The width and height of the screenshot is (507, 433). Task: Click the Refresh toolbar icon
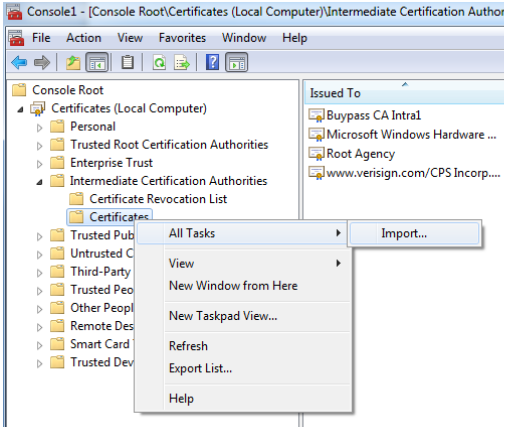point(159,62)
